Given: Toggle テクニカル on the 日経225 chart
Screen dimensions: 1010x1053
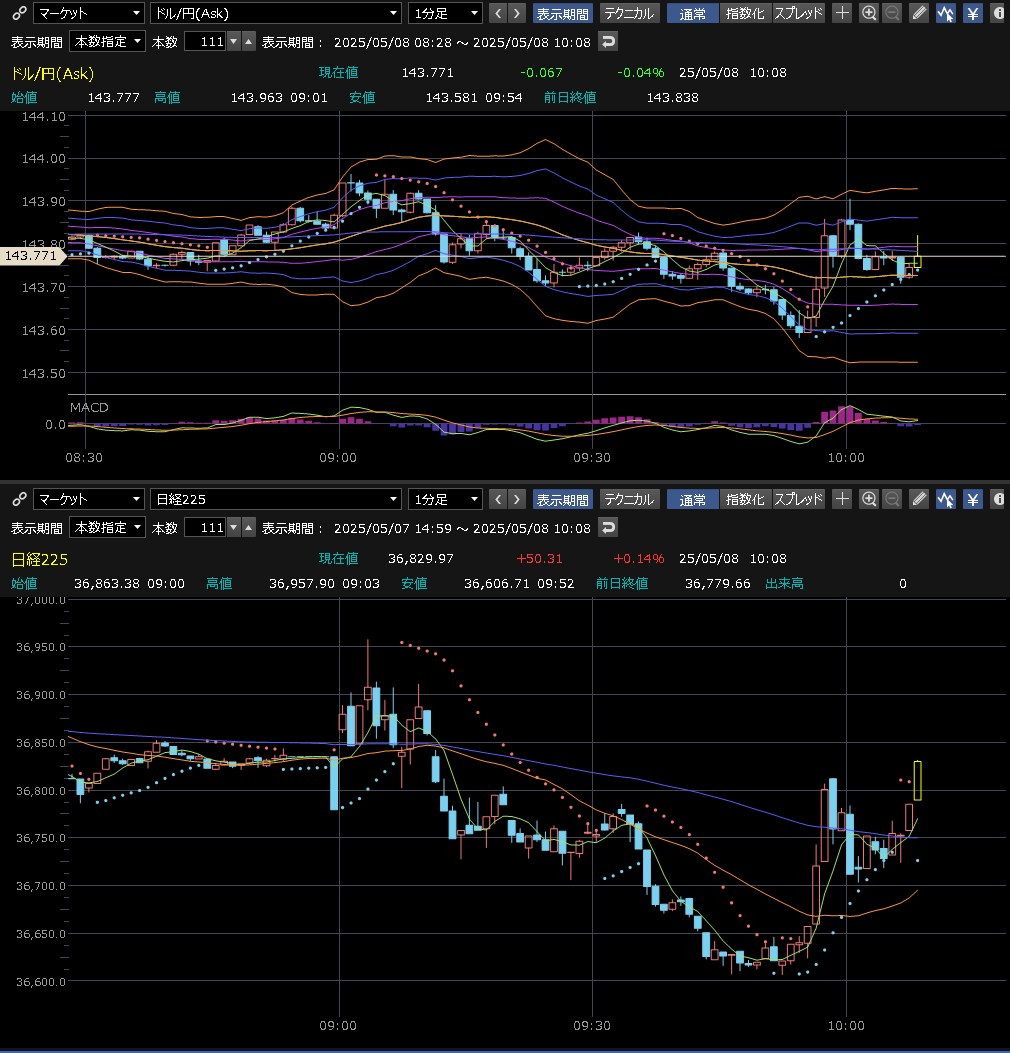Looking at the screenshot, I should (629, 499).
